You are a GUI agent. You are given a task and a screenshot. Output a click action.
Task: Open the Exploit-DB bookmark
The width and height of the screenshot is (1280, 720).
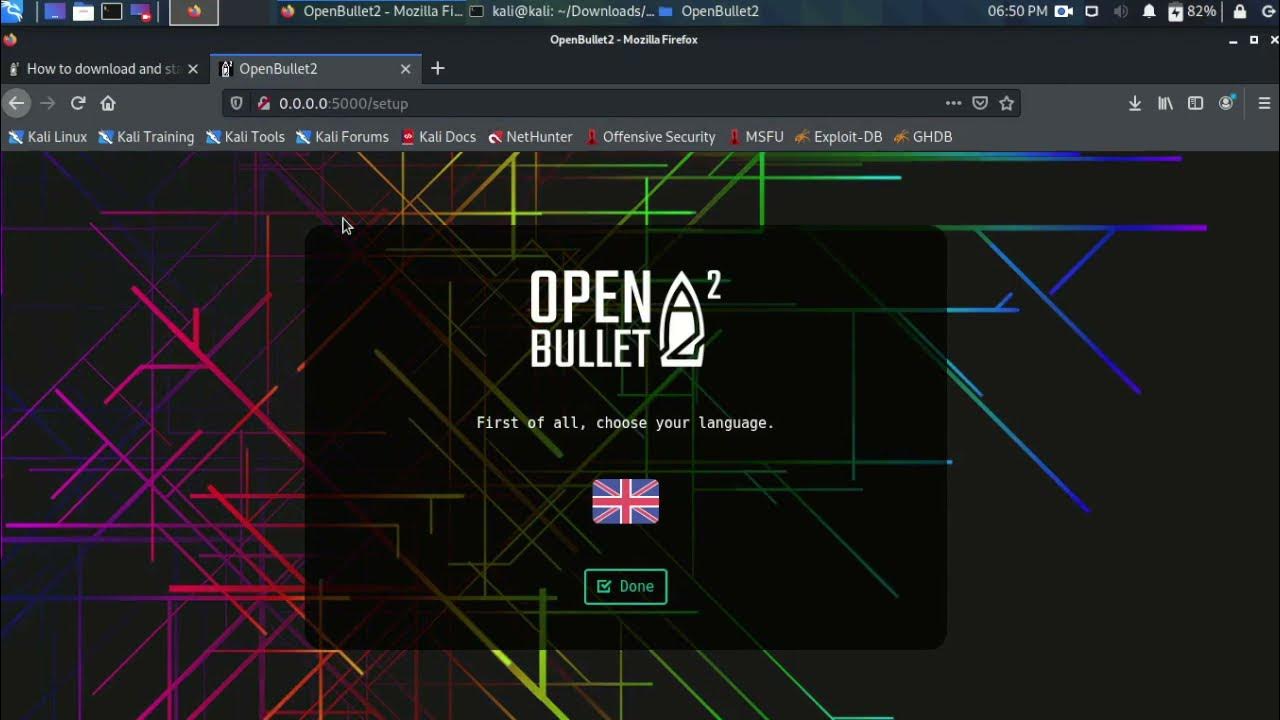coord(838,137)
